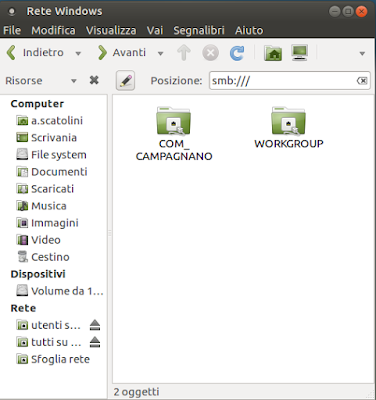Open the Home folder toolbar icon
This screenshot has height=400, width=376.
pyautogui.click(x=273, y=53)
